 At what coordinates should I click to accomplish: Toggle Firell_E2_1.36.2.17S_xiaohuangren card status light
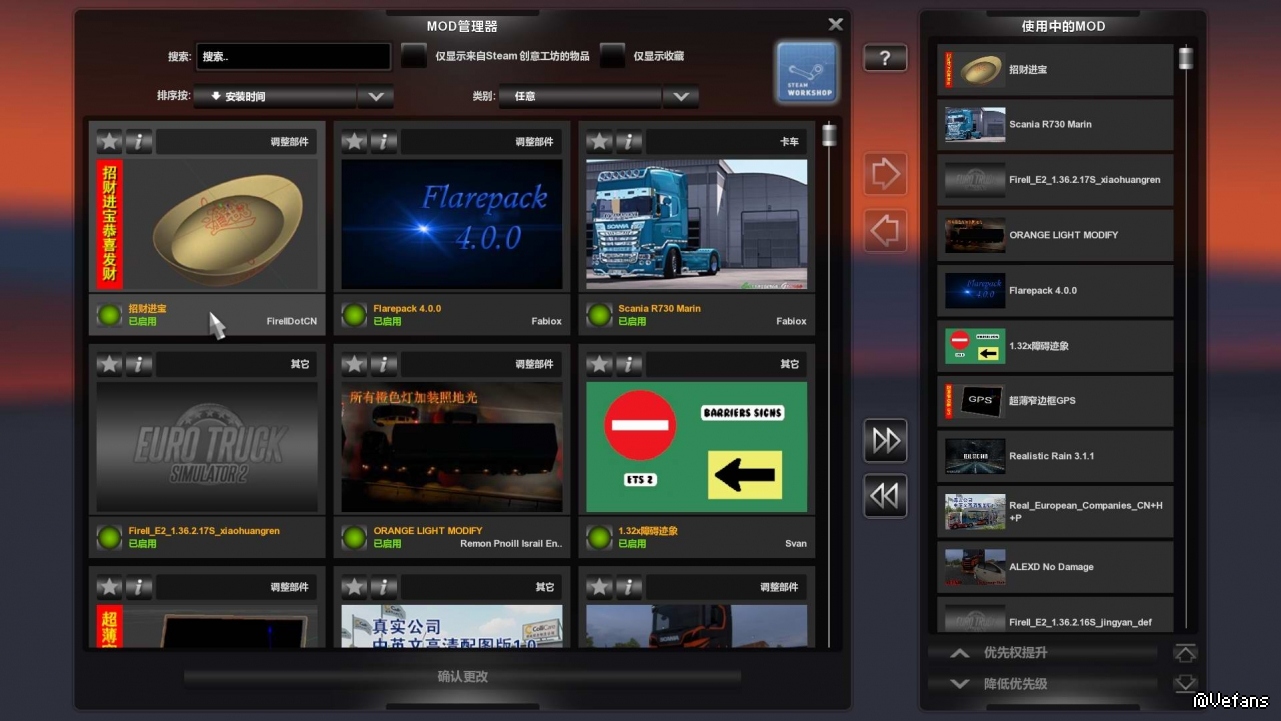coord(109,537)
